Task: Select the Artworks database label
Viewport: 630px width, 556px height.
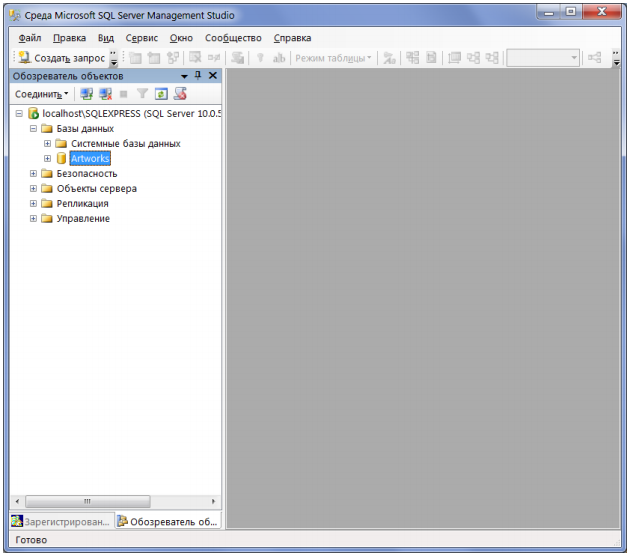Action: (x=90, y=158)
